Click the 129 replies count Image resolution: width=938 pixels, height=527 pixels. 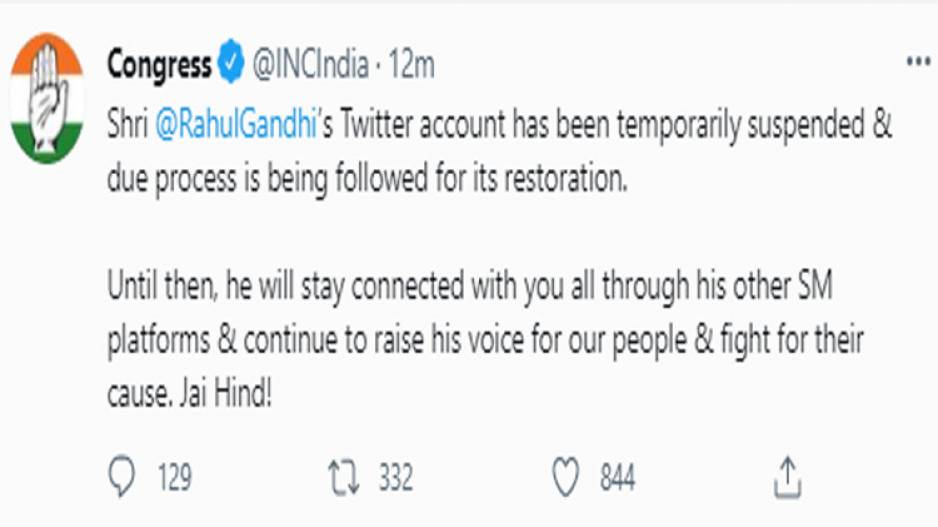click(x=175, y=478)
